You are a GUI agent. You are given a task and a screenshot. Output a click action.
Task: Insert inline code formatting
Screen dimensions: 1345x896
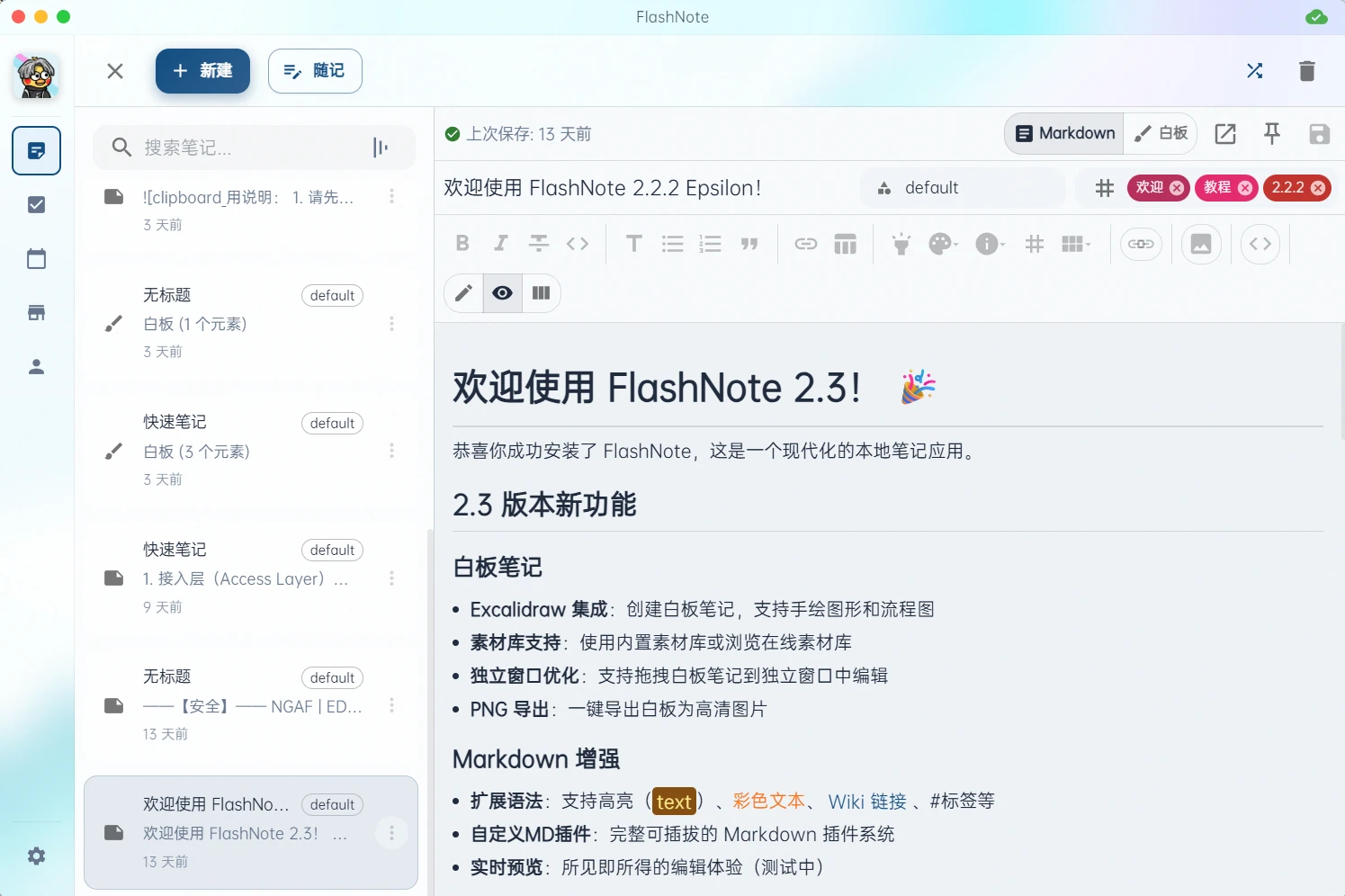(578, 244)
